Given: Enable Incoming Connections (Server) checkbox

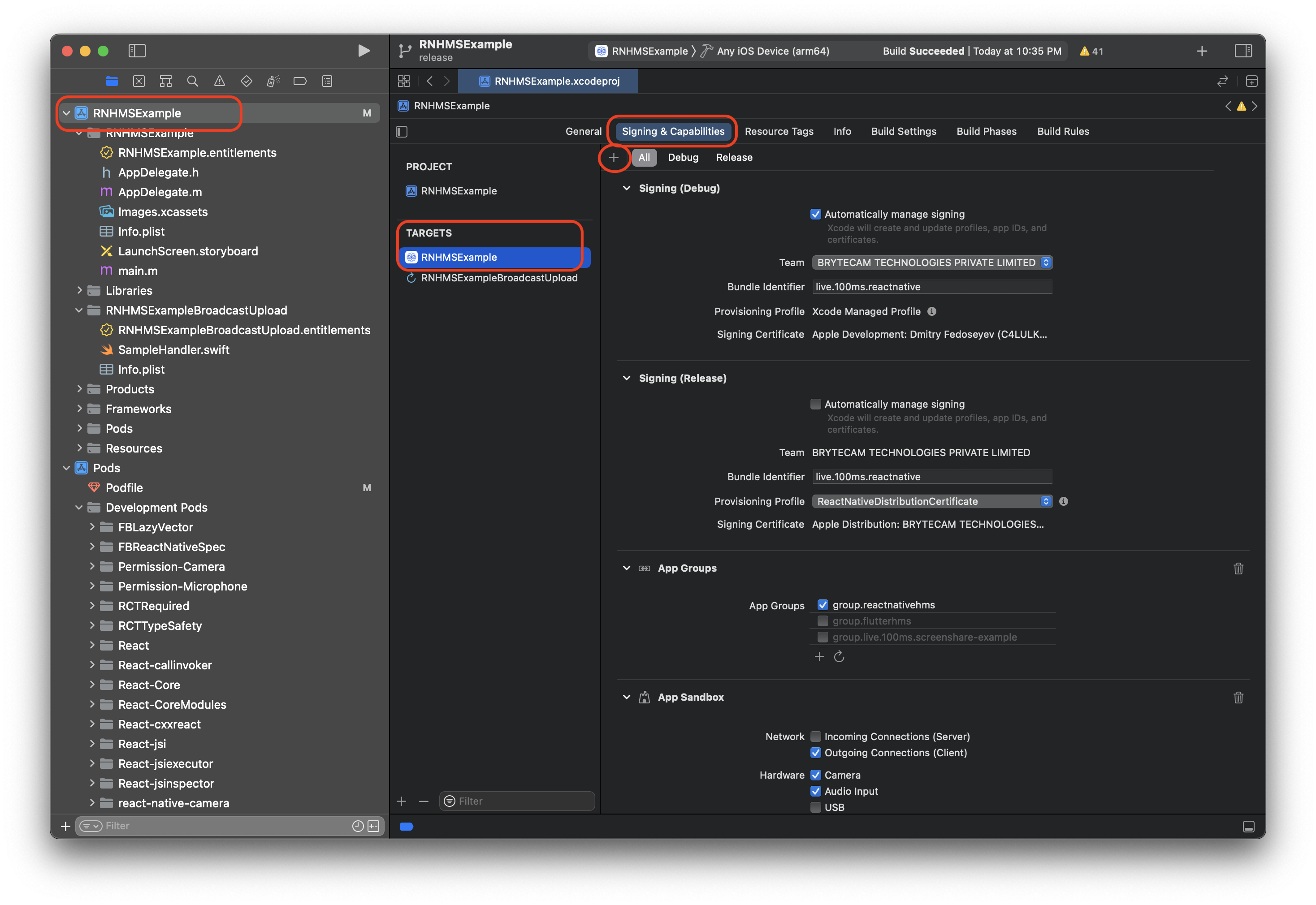Looking at the screenshot, I should pos(816,737).
